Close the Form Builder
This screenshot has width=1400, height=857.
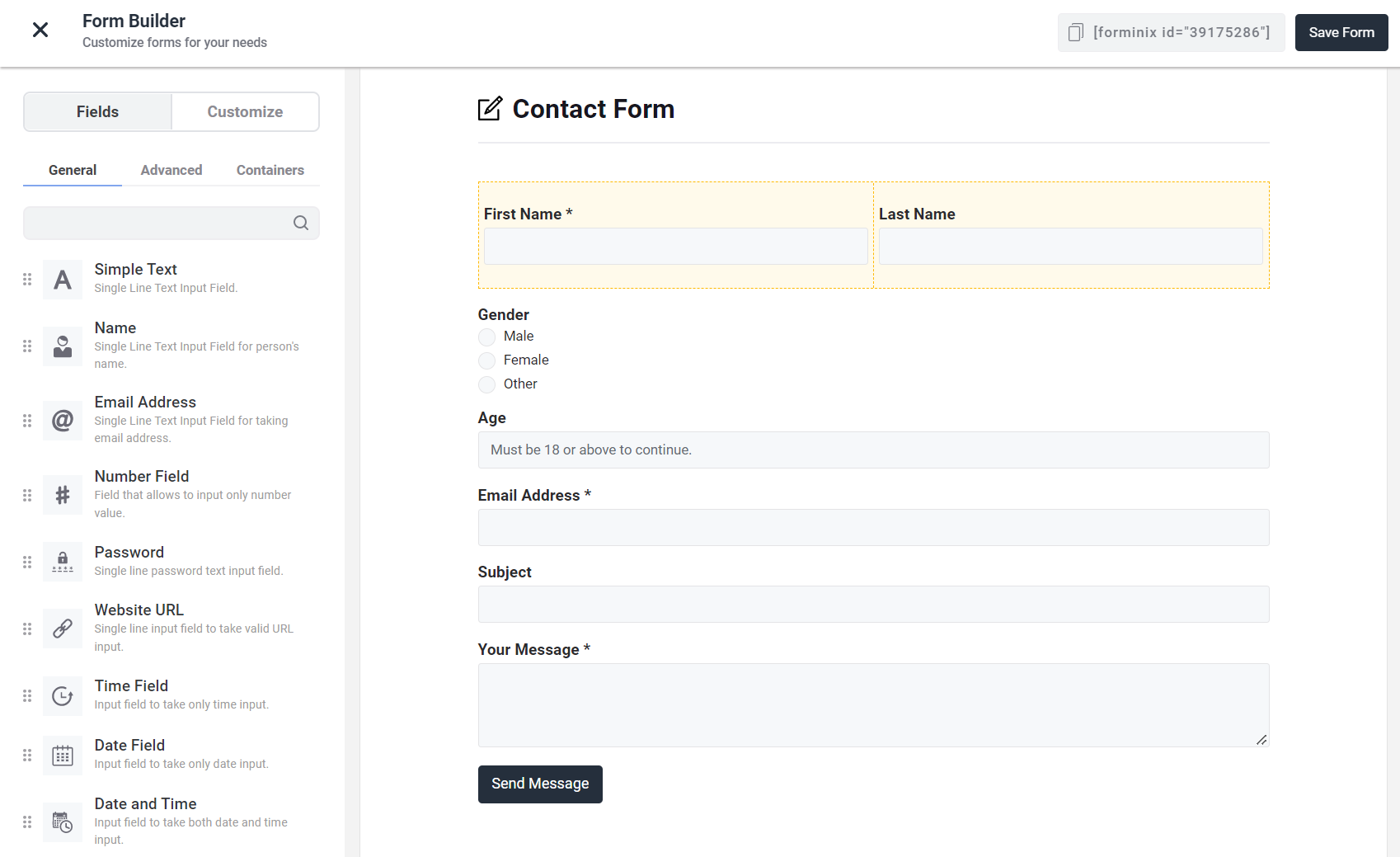[x=40, y=31]
